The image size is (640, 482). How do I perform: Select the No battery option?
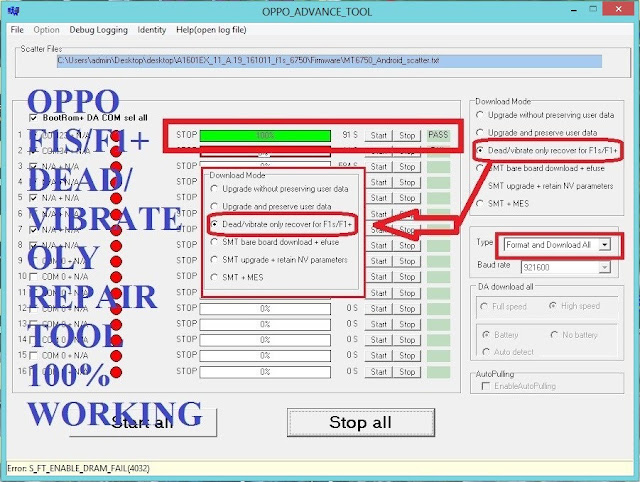pyautogui.click(x=554, y=335)
